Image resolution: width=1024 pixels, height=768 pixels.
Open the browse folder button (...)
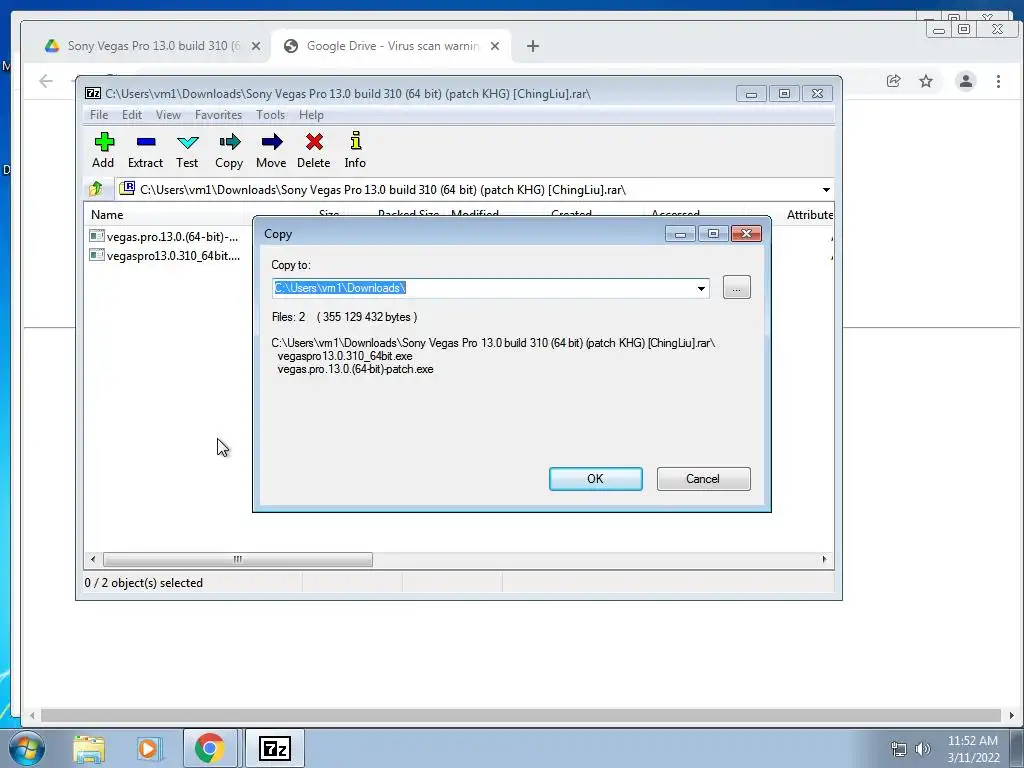(x=737, y=288)
